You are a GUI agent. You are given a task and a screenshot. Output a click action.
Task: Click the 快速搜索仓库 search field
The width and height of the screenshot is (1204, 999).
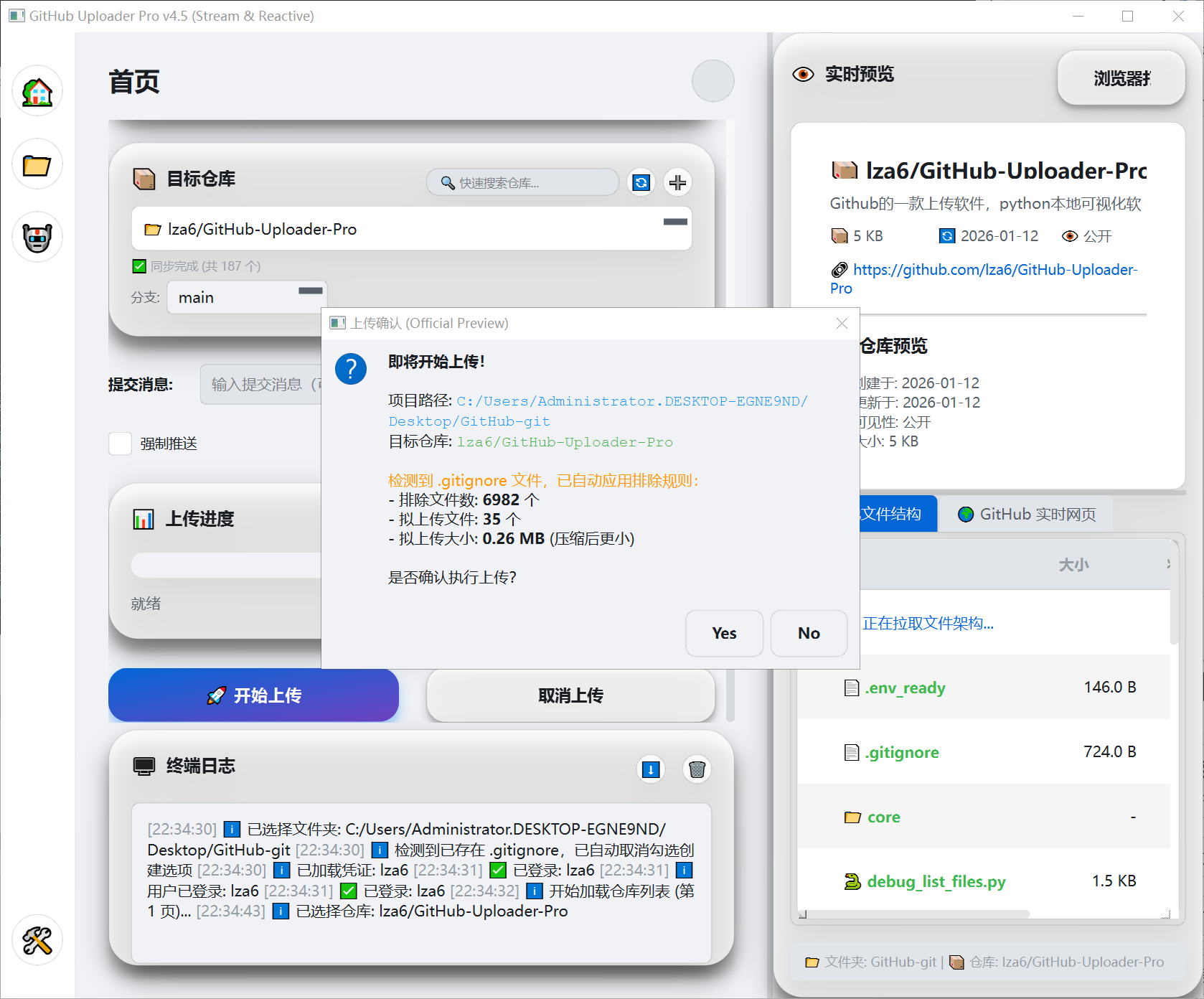click(x=522, y=182)
